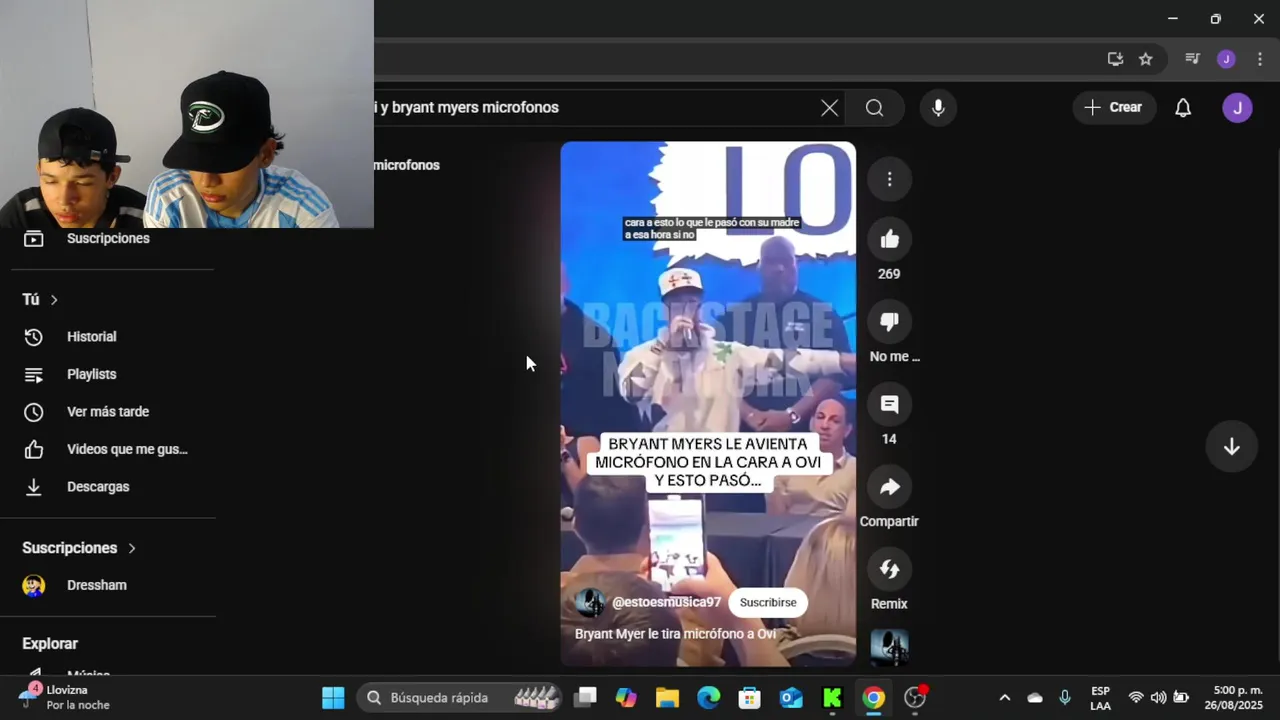Open three-dot options for Short
This screenshot has width=1280, height=720.
(x=889, y=179)
